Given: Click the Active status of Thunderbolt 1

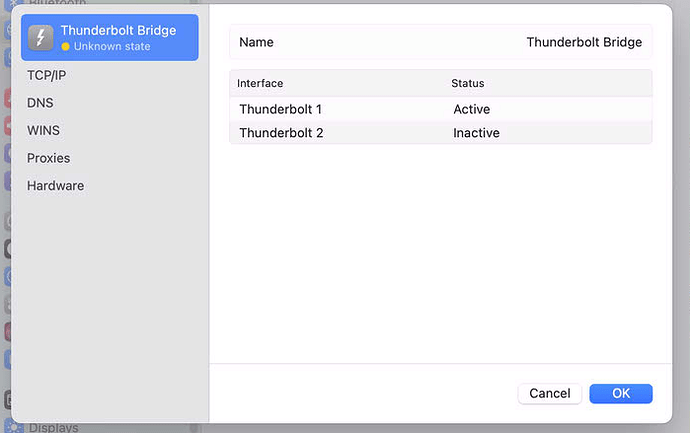Looking at the screenshot, I should [x=471, y=109].
